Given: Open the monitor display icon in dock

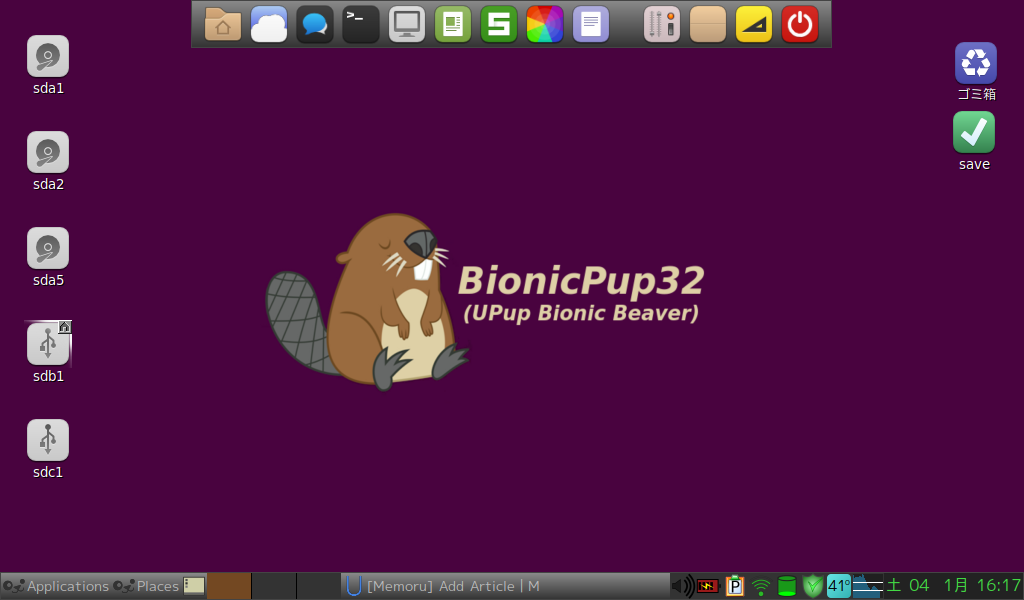Looking at the screenshot, I should tap(407, 25).
